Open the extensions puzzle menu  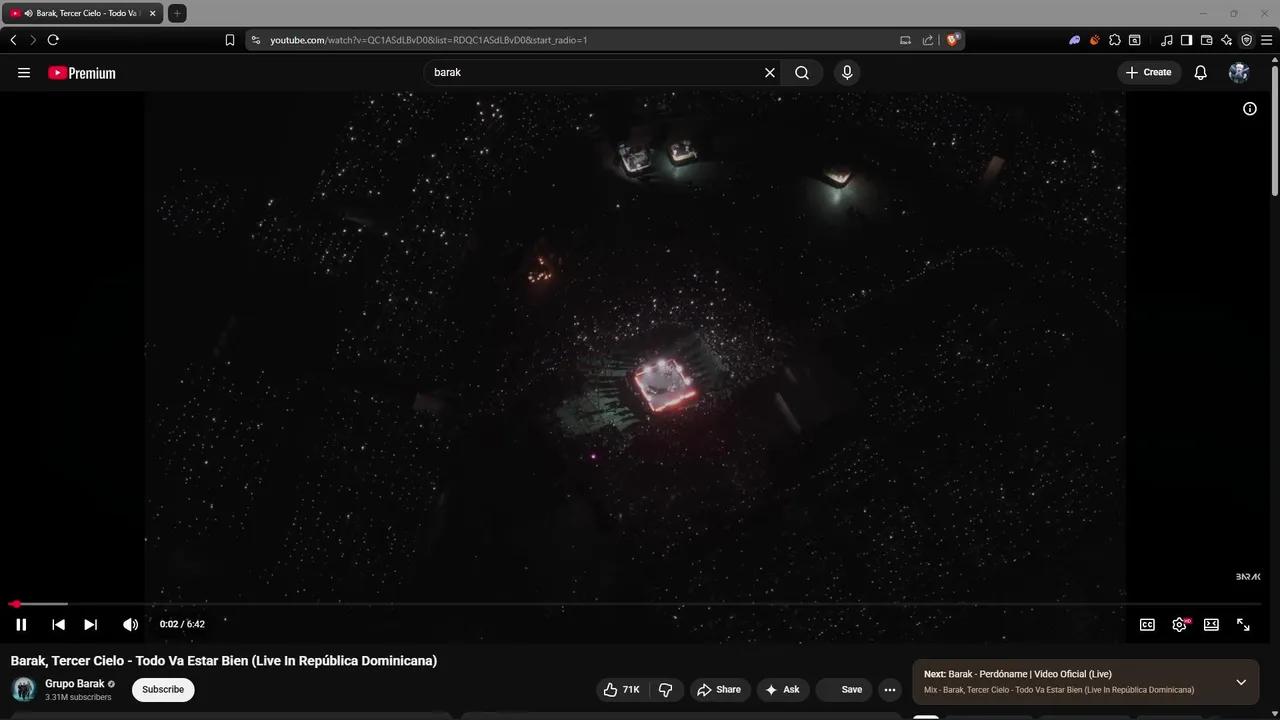tap(1115, 40)
